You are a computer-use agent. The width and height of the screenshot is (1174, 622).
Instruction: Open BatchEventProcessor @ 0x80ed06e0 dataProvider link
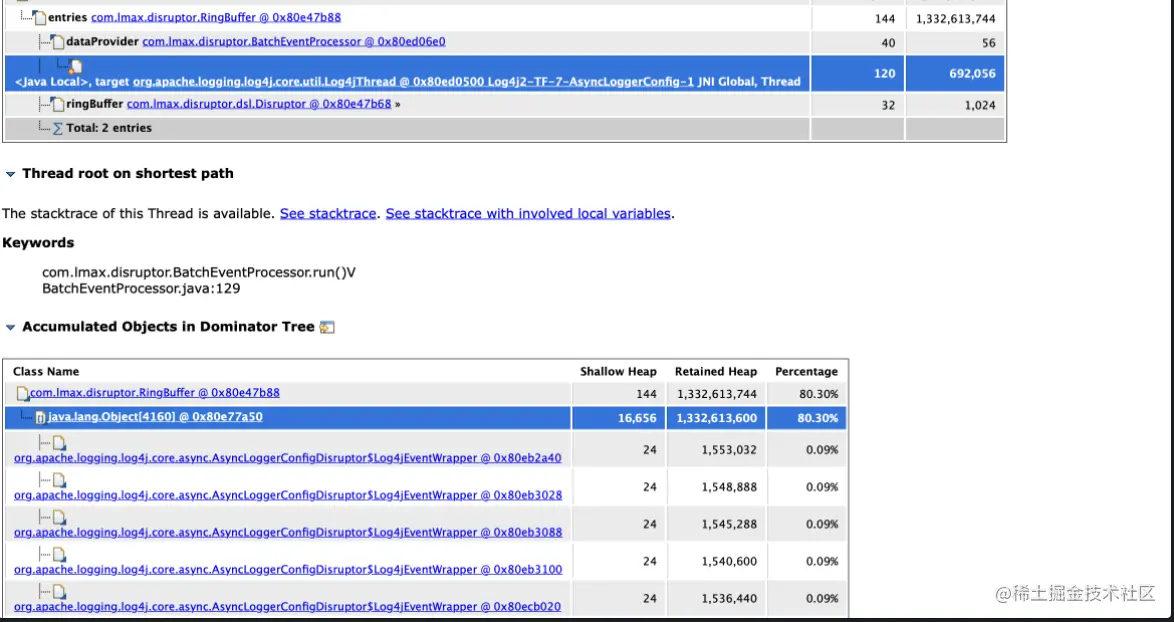(x=294, y=42)
